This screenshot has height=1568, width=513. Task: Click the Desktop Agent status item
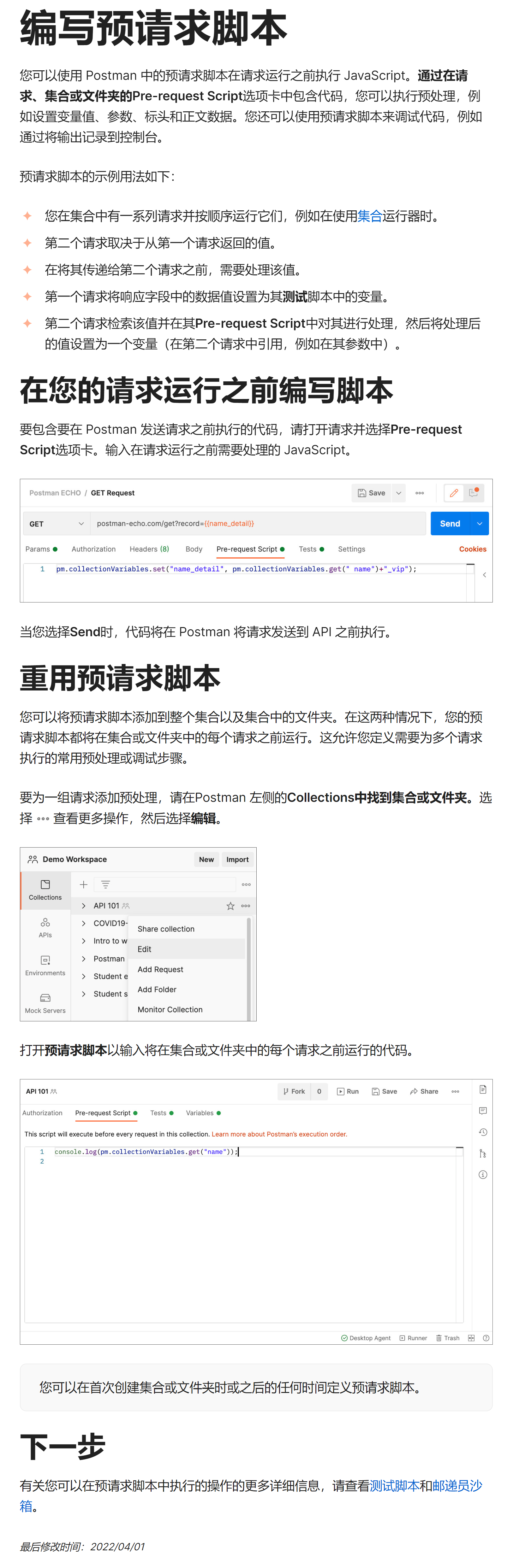(x=366, y=1338)
